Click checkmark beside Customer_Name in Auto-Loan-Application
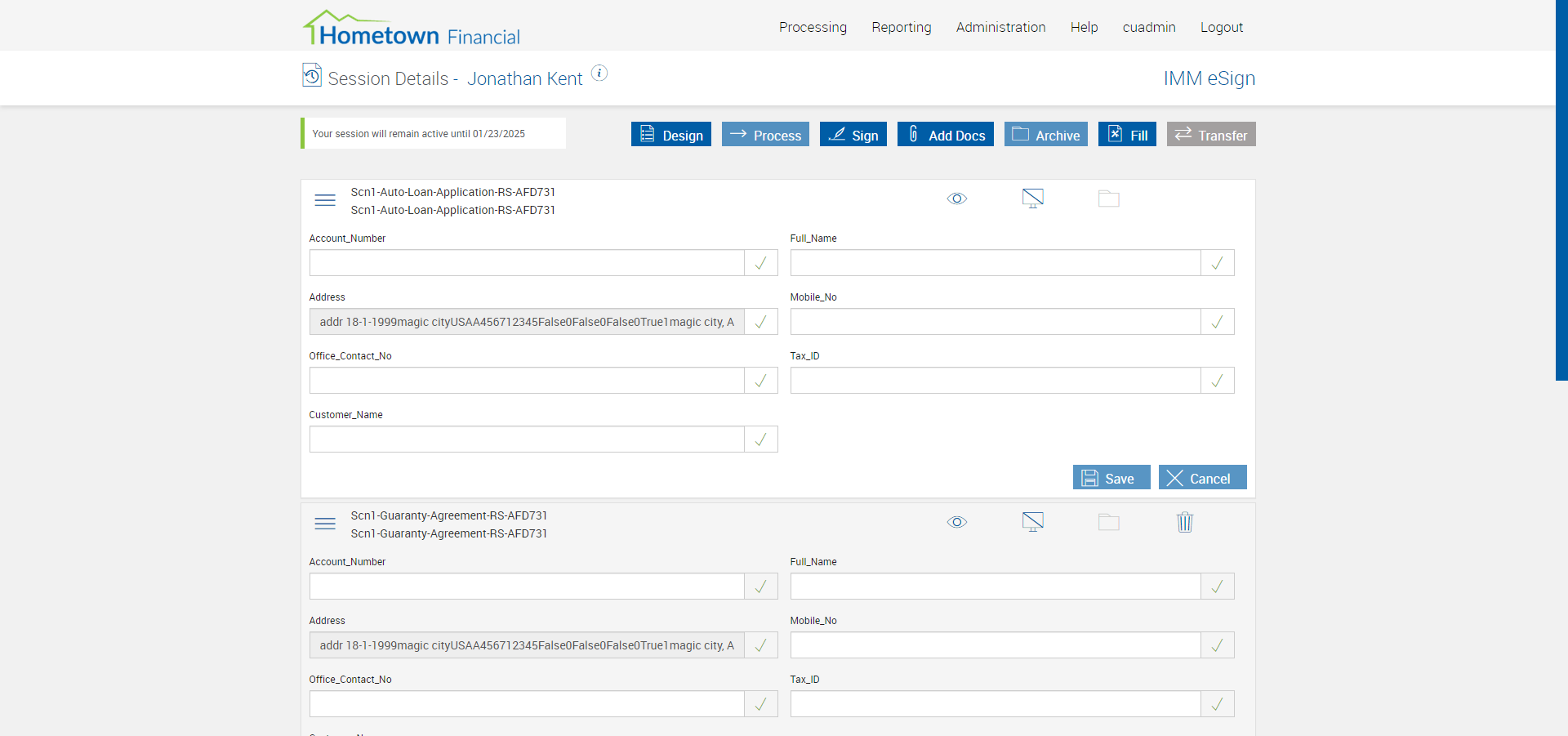Screen dimensions: 1568x736 pos(761,439)
